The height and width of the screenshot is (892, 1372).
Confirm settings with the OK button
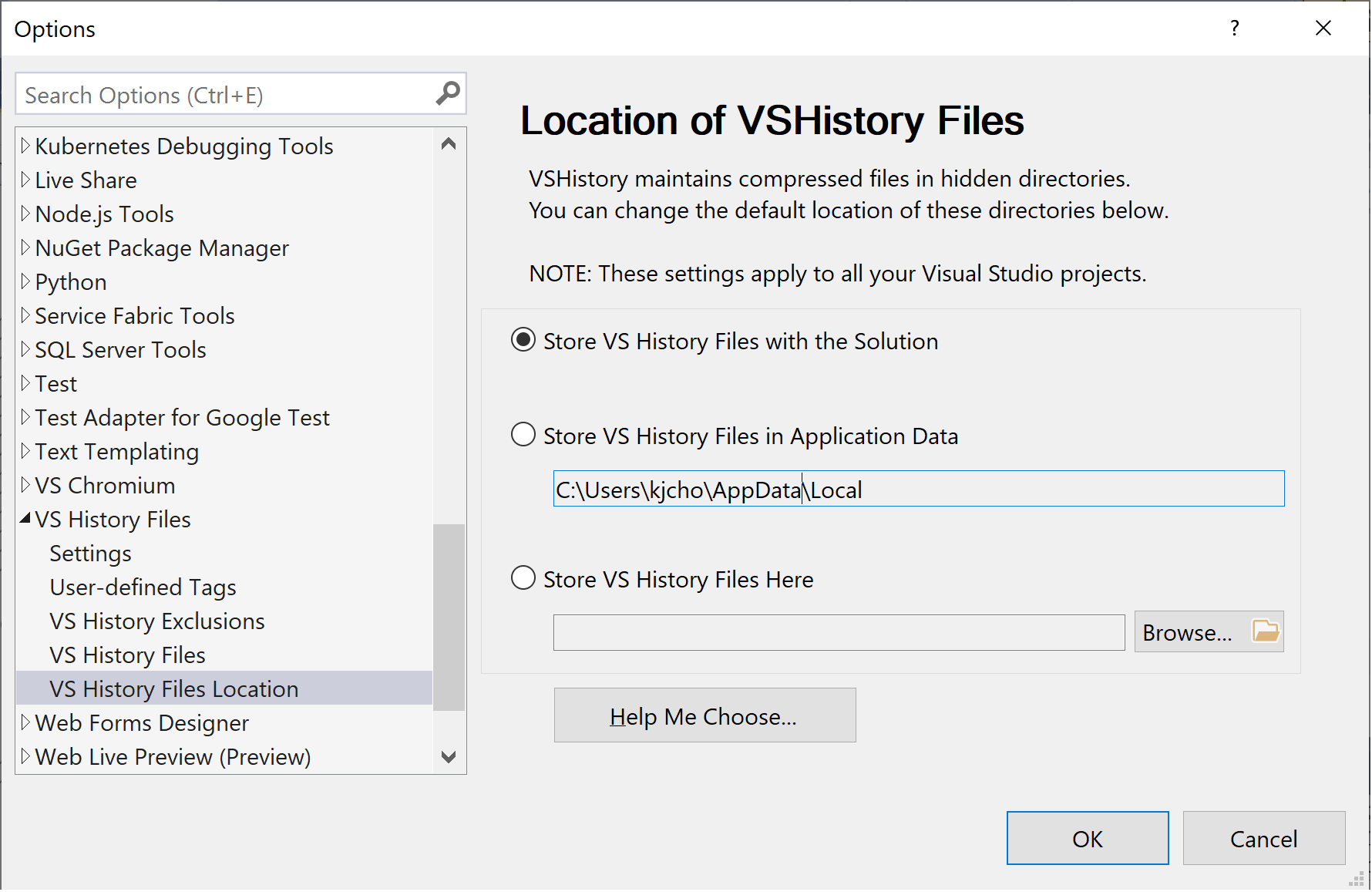[x=1087, y=838]
